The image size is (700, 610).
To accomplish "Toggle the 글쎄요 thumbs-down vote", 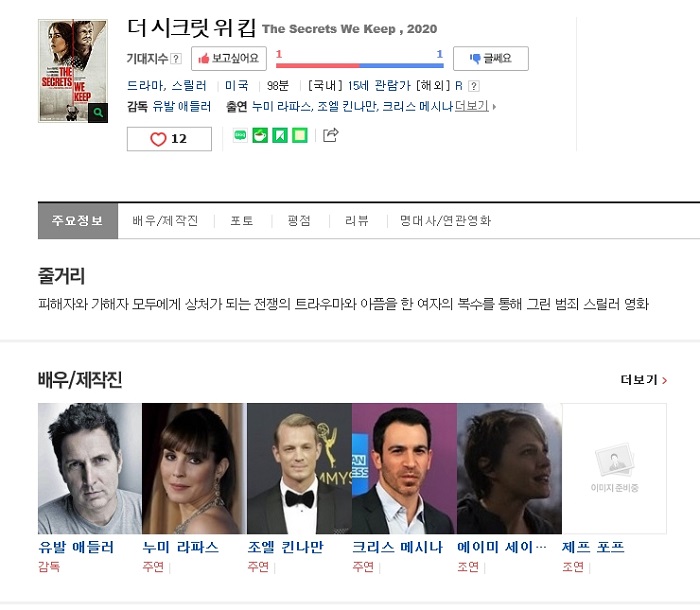I will click(490, 59).
